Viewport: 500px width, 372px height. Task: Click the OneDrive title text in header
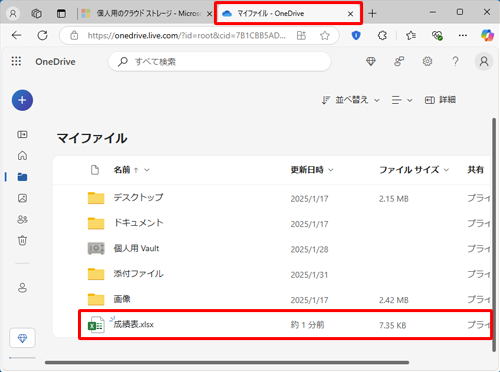55,62
